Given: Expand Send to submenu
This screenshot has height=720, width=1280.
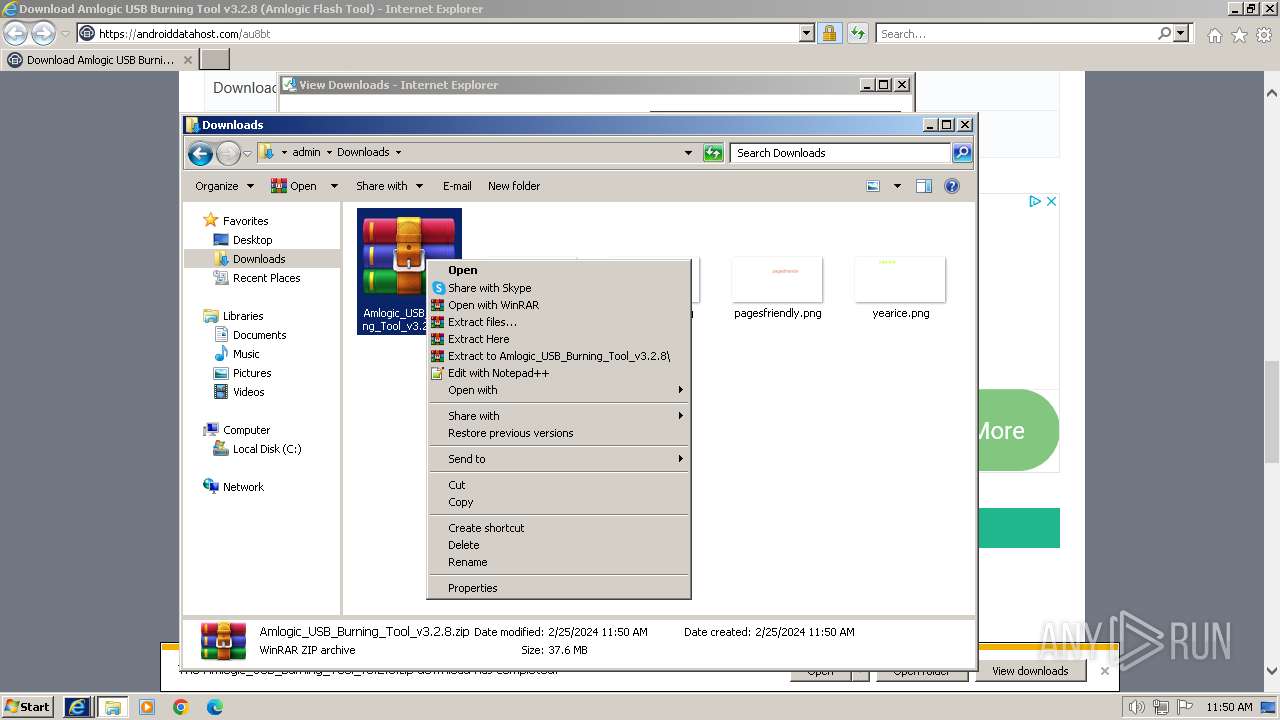Looking at the screenshot, I should [559, 459].
